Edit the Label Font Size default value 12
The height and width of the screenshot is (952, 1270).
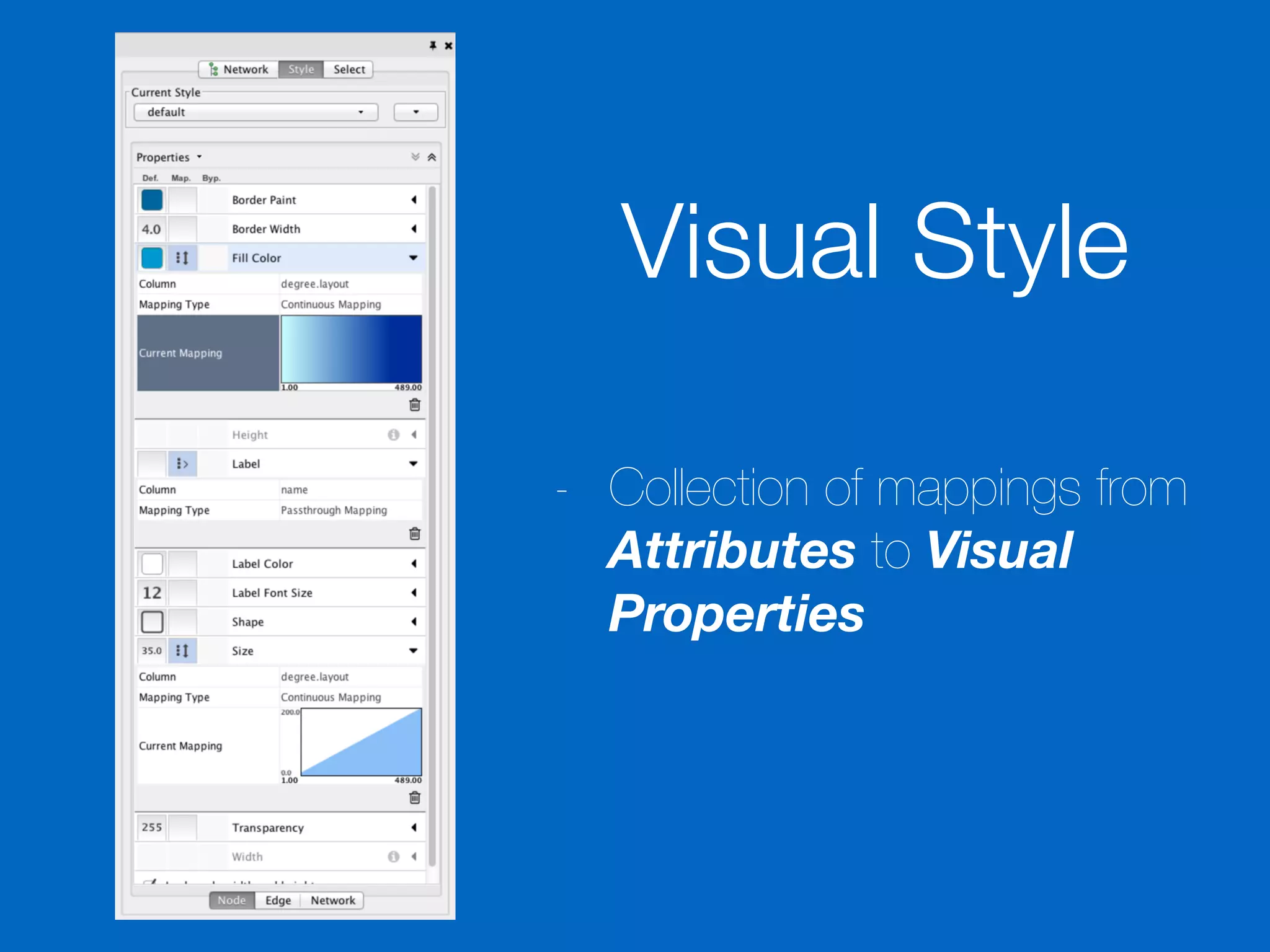(151, 593)
